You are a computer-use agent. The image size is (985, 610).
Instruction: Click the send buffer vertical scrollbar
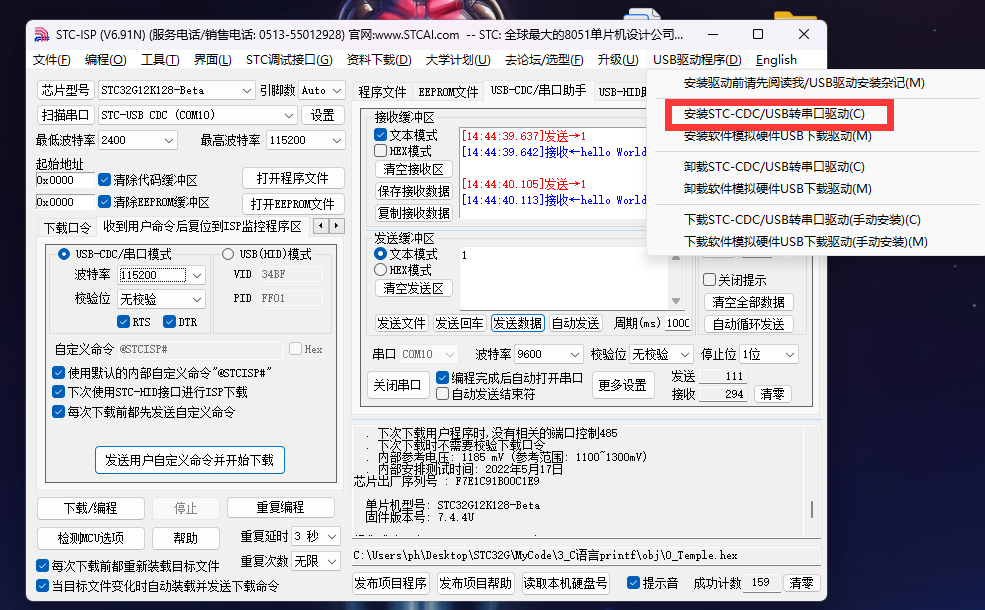coord(676,278)
